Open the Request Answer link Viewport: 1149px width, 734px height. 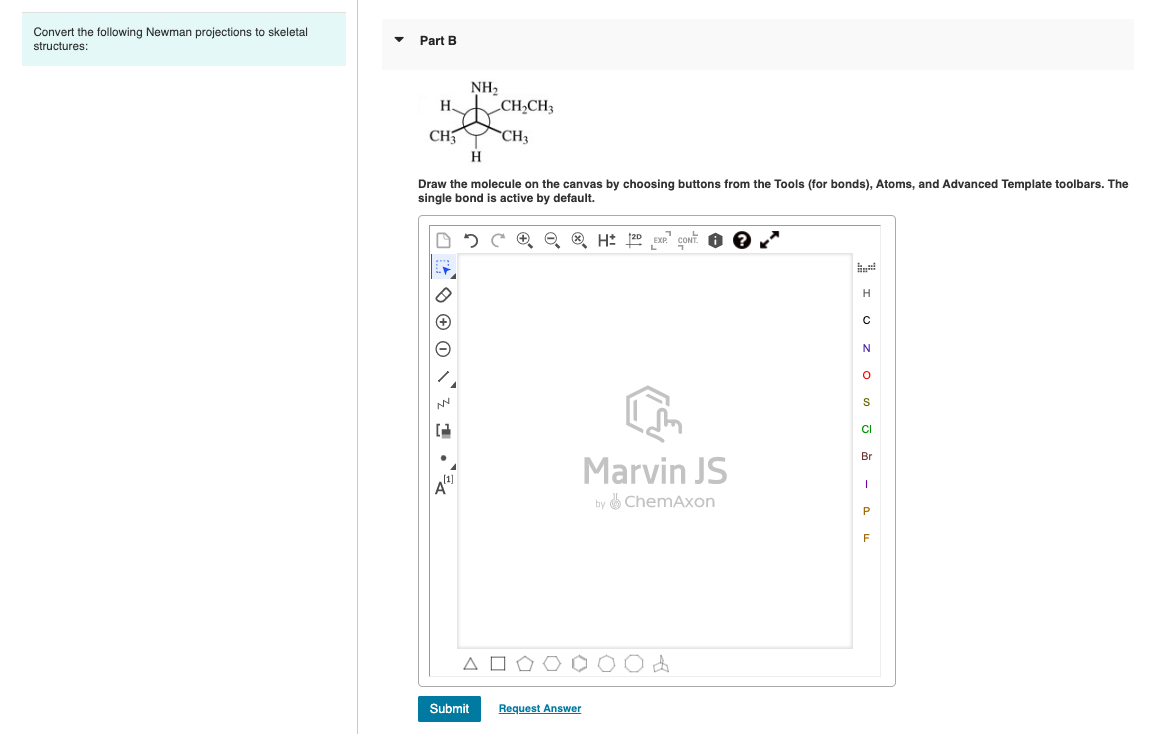[539, 708]
